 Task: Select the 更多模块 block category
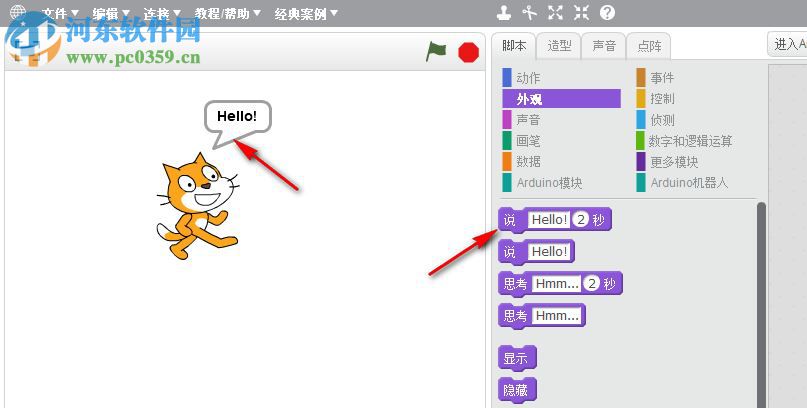695,162
